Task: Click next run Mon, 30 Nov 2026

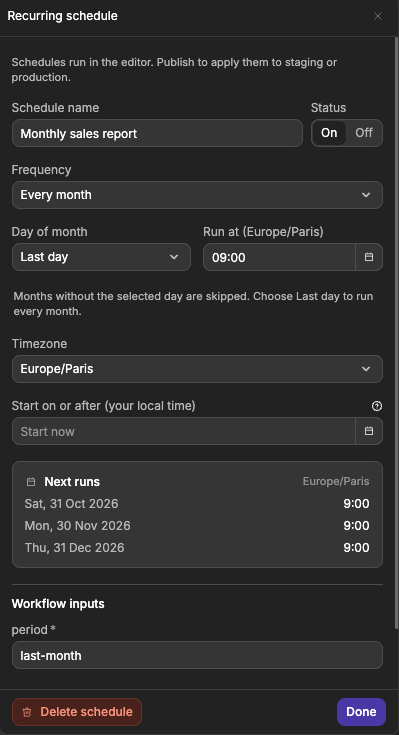Action: click(77, 526)
